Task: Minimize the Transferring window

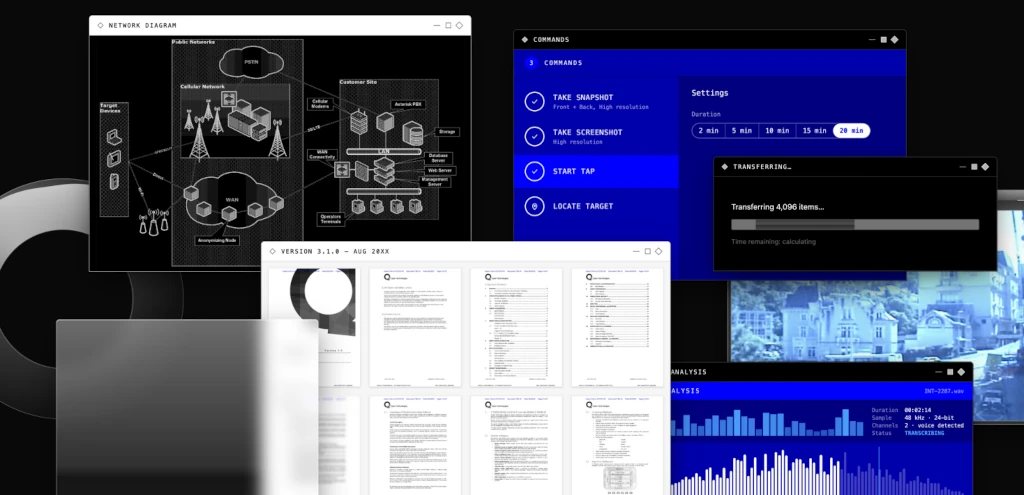Action: coord(963,167)
